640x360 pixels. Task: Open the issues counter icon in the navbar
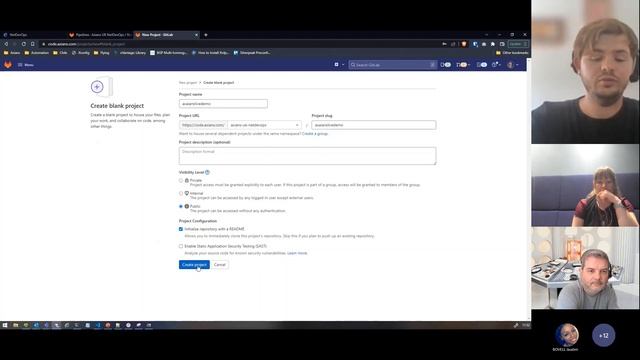tap(445, 65)
